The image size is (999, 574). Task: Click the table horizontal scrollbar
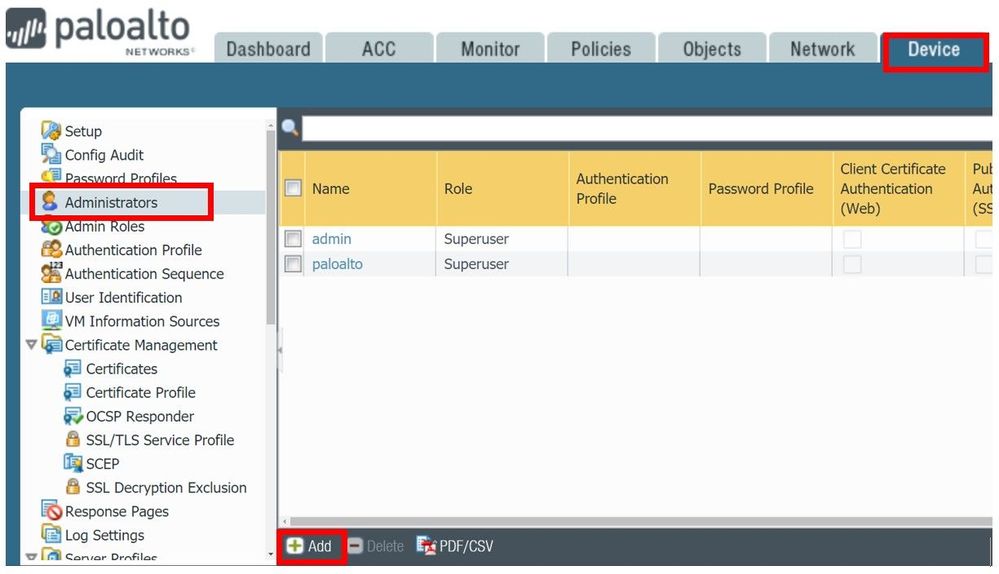tap(640, 521)
